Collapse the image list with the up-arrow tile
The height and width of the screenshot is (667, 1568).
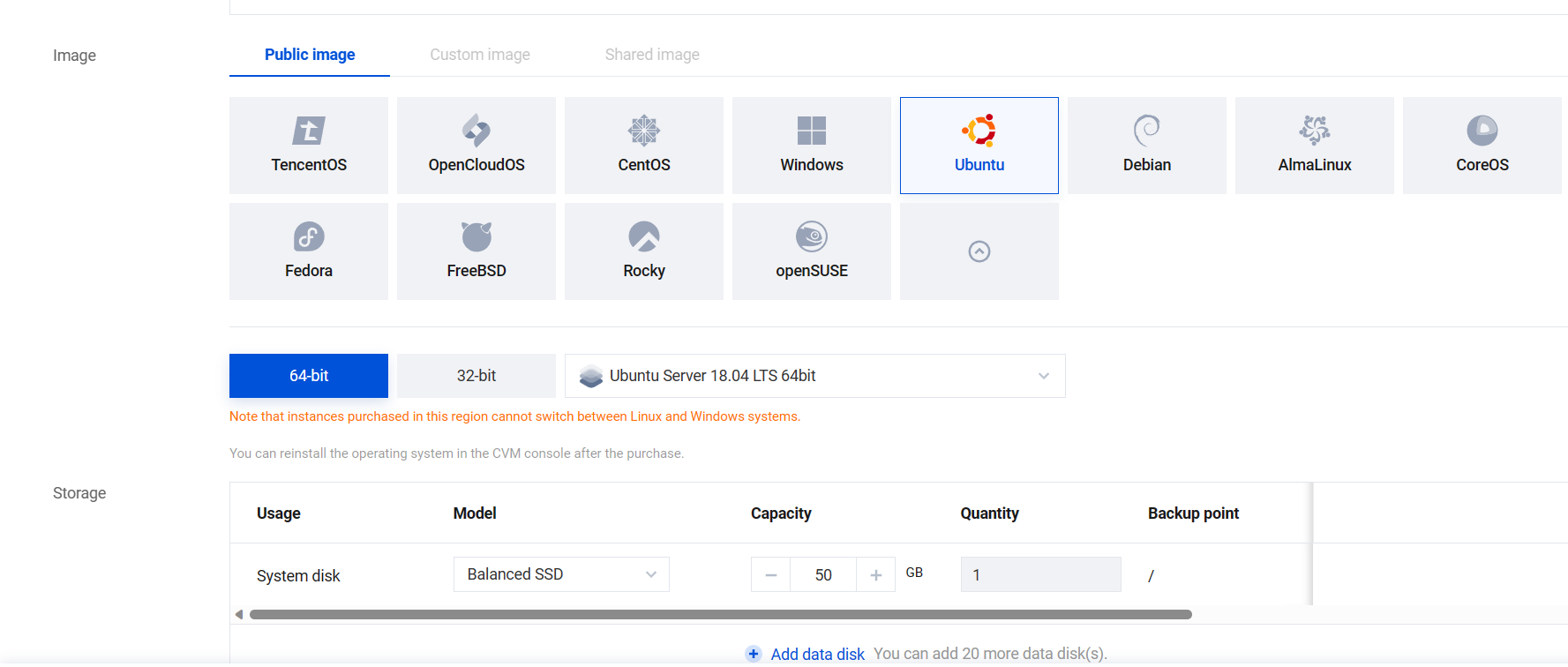coord(979,251)
